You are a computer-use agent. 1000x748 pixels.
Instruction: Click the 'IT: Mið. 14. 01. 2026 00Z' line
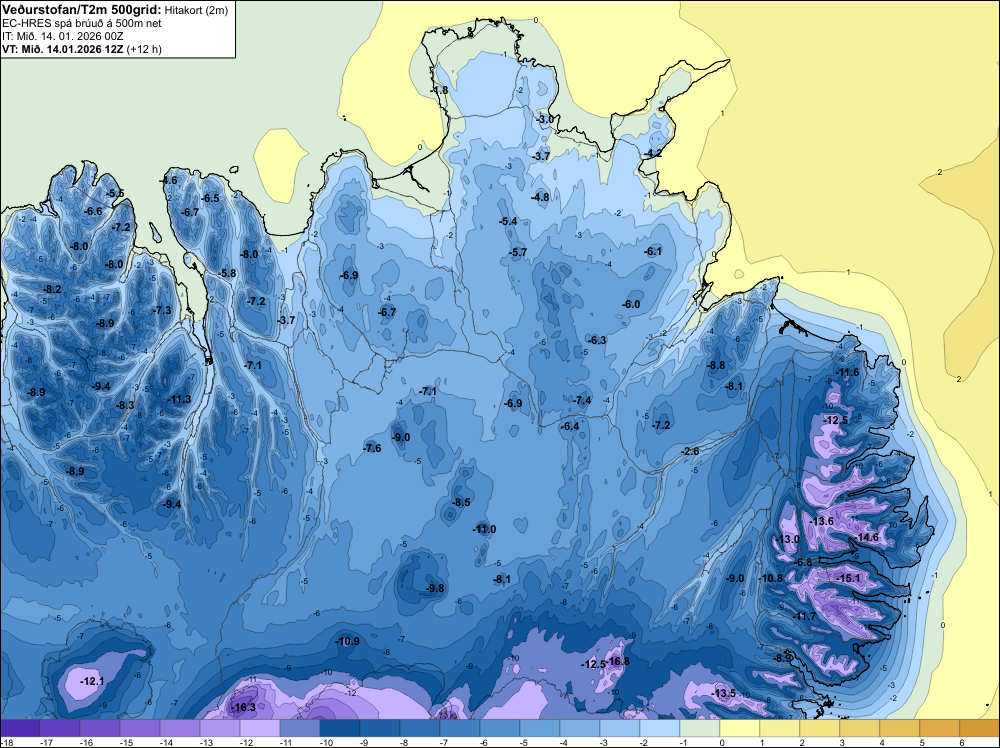(62, 36)
